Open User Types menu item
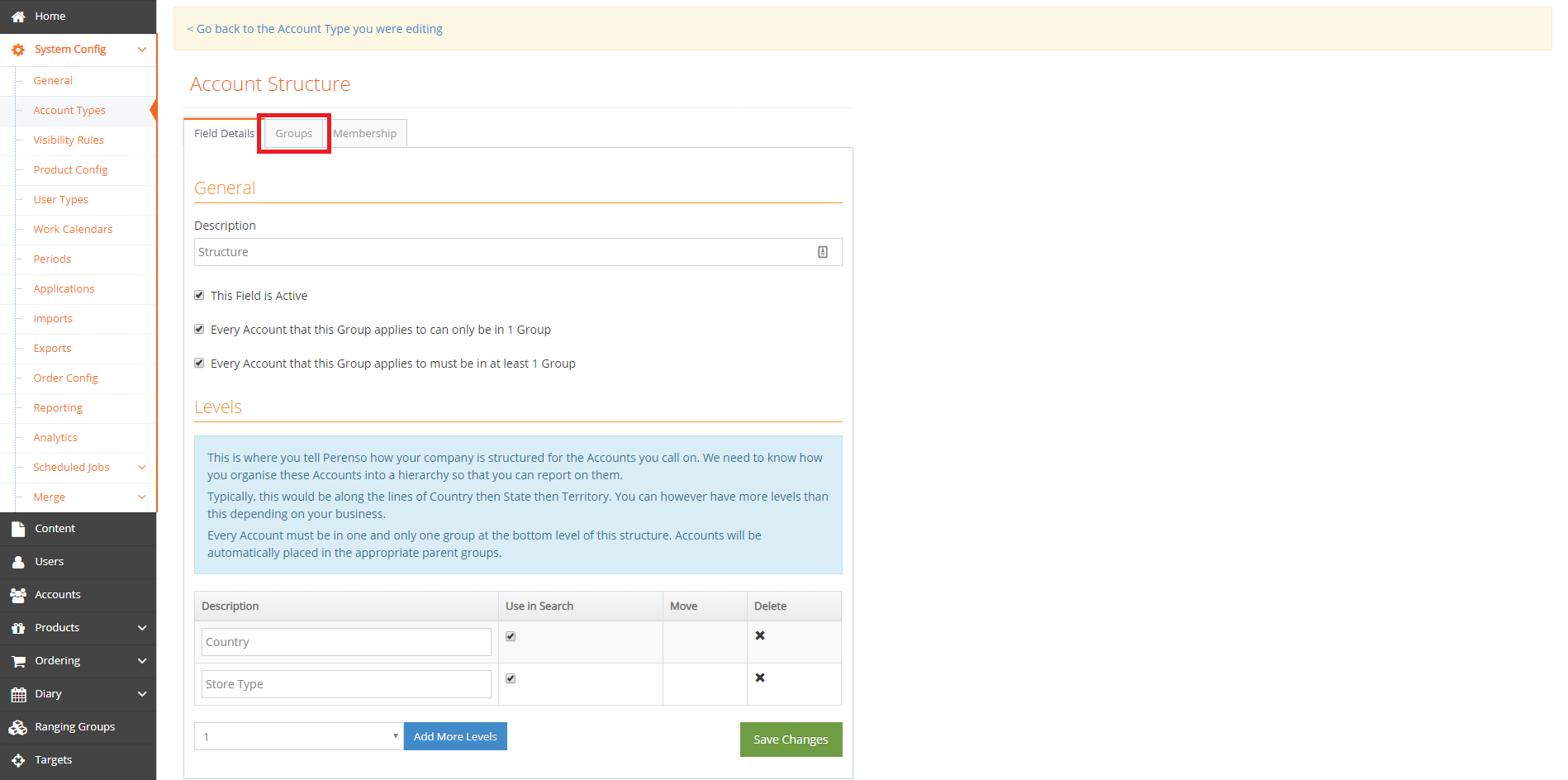The width and height of the screenshot is (1568, 780). pyautogui.click(x=60, y=199)
